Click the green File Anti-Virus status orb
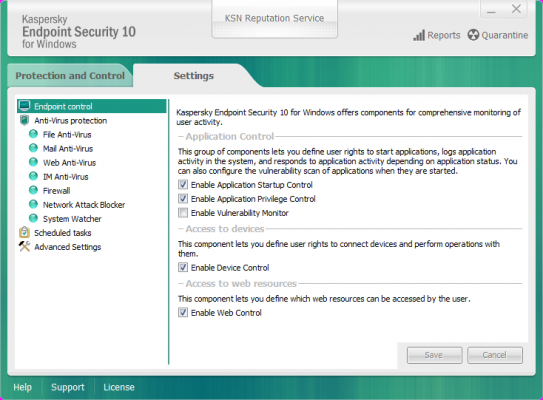Image resolution: width=543 pixels, height=400 pixels. tap(33, 134)
